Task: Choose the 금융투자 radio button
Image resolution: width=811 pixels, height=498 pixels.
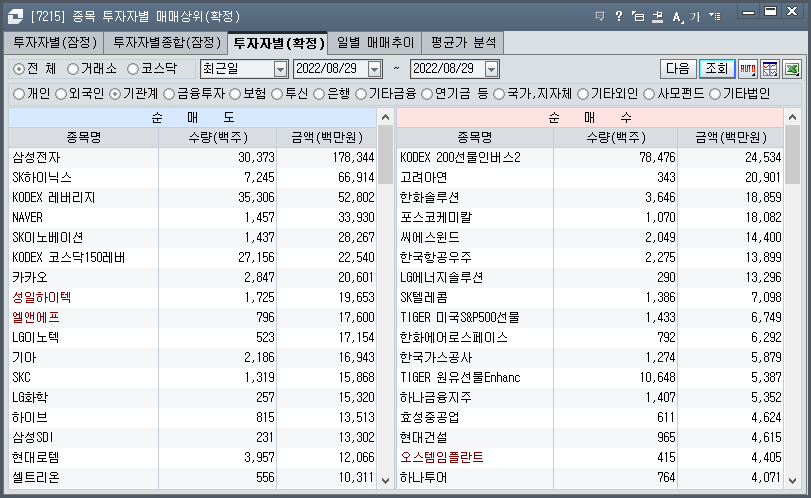Action: 169,94
